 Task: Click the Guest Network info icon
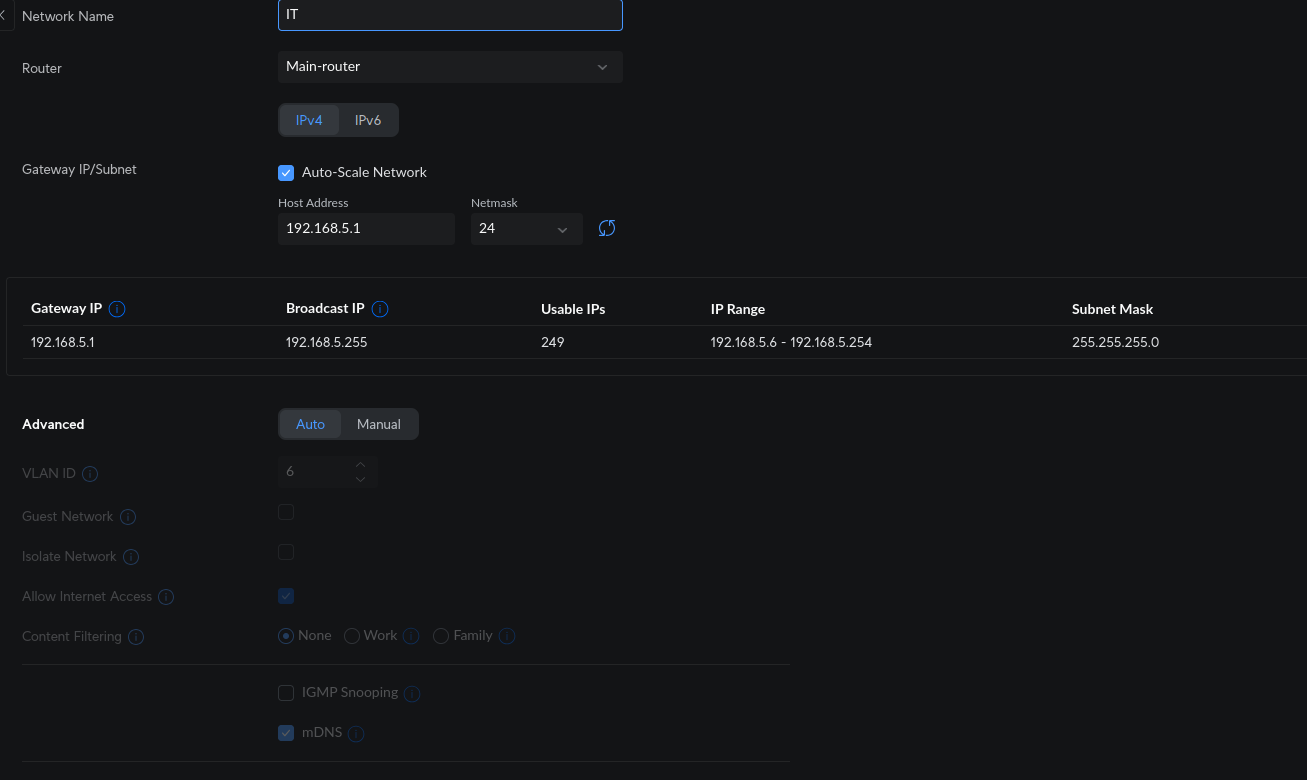pyautogui.click(x=128, y=517)
